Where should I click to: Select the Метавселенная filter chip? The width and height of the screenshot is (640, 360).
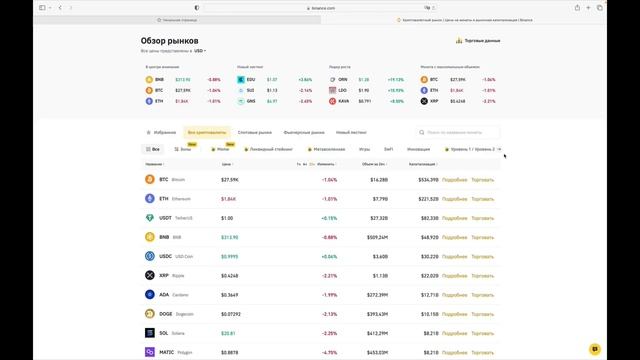pyautogui.click(x=327, y=149)
